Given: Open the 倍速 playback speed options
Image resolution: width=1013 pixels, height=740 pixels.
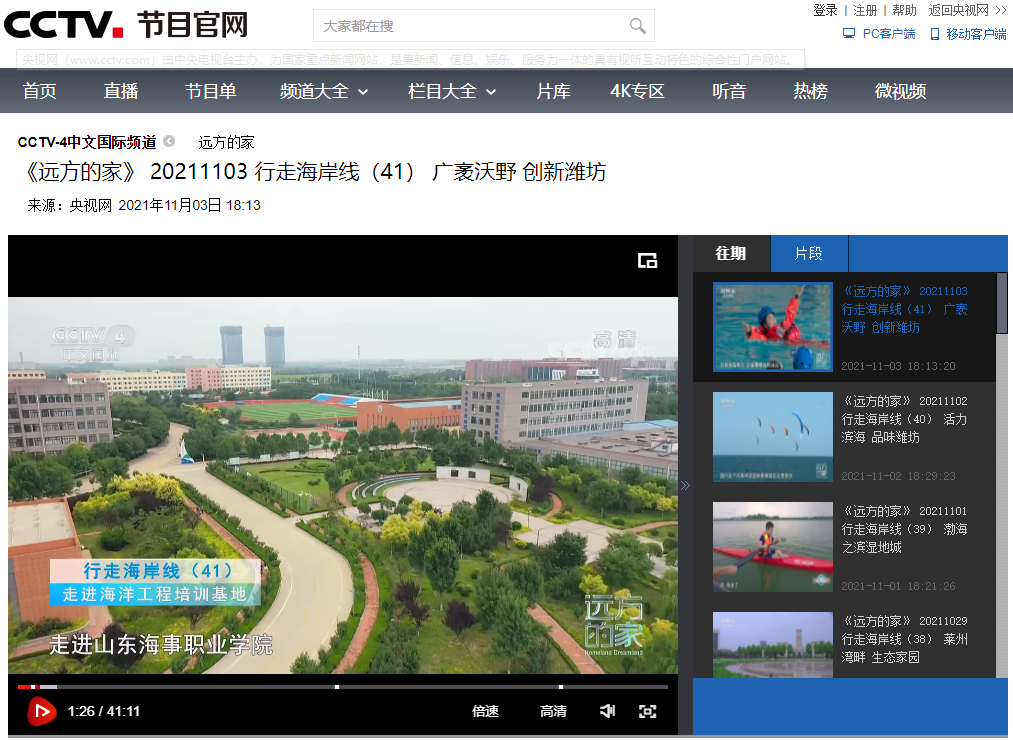Looking at the screenshot, I should (485, 711).
